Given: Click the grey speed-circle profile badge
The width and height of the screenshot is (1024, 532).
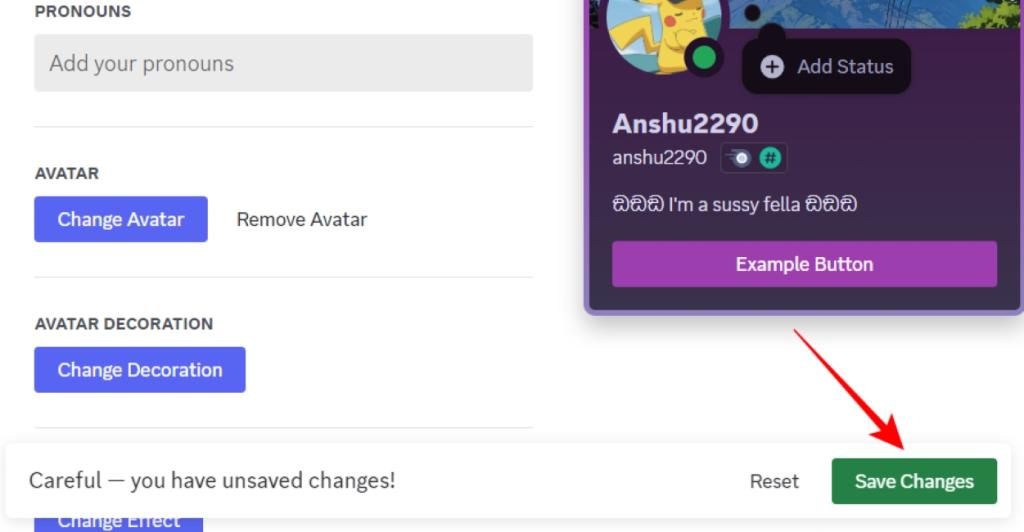Looking at the screenshot, I should (x=740, y=158).
